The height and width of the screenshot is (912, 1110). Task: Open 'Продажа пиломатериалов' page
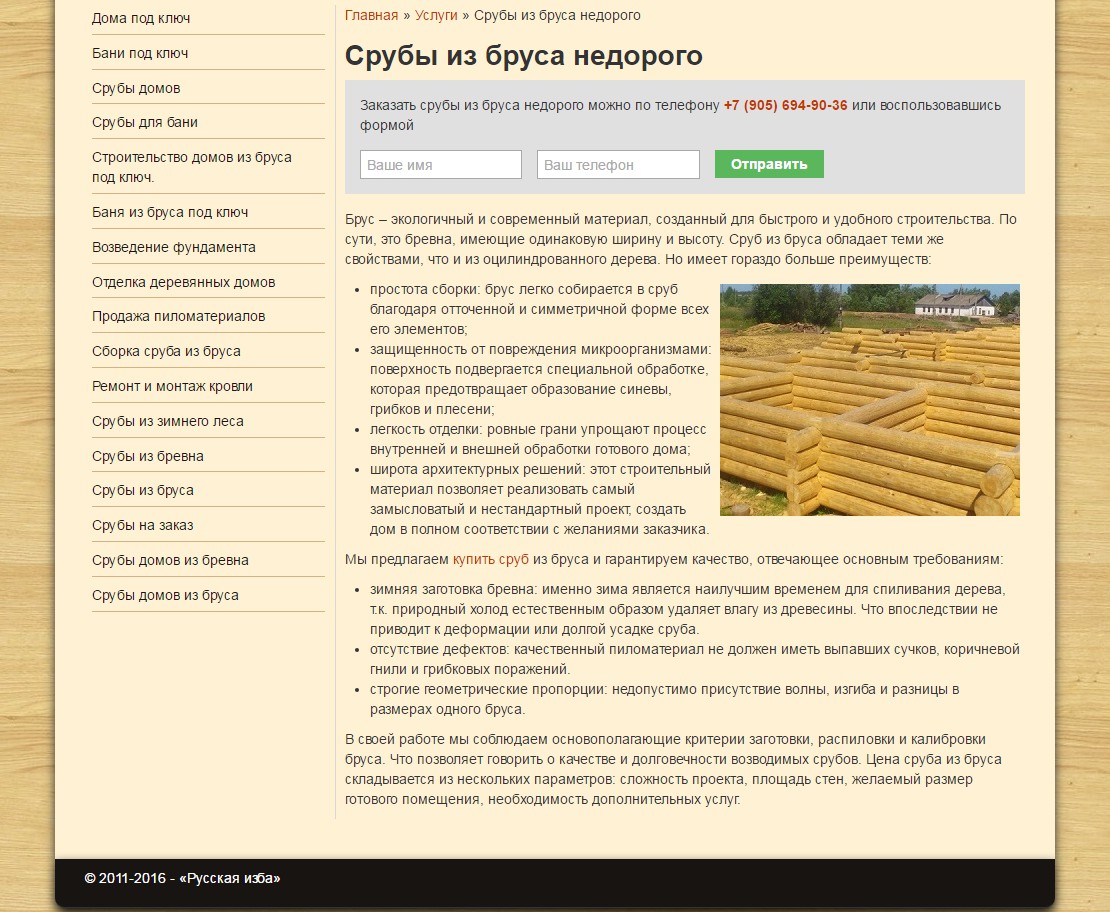(178, 317)
